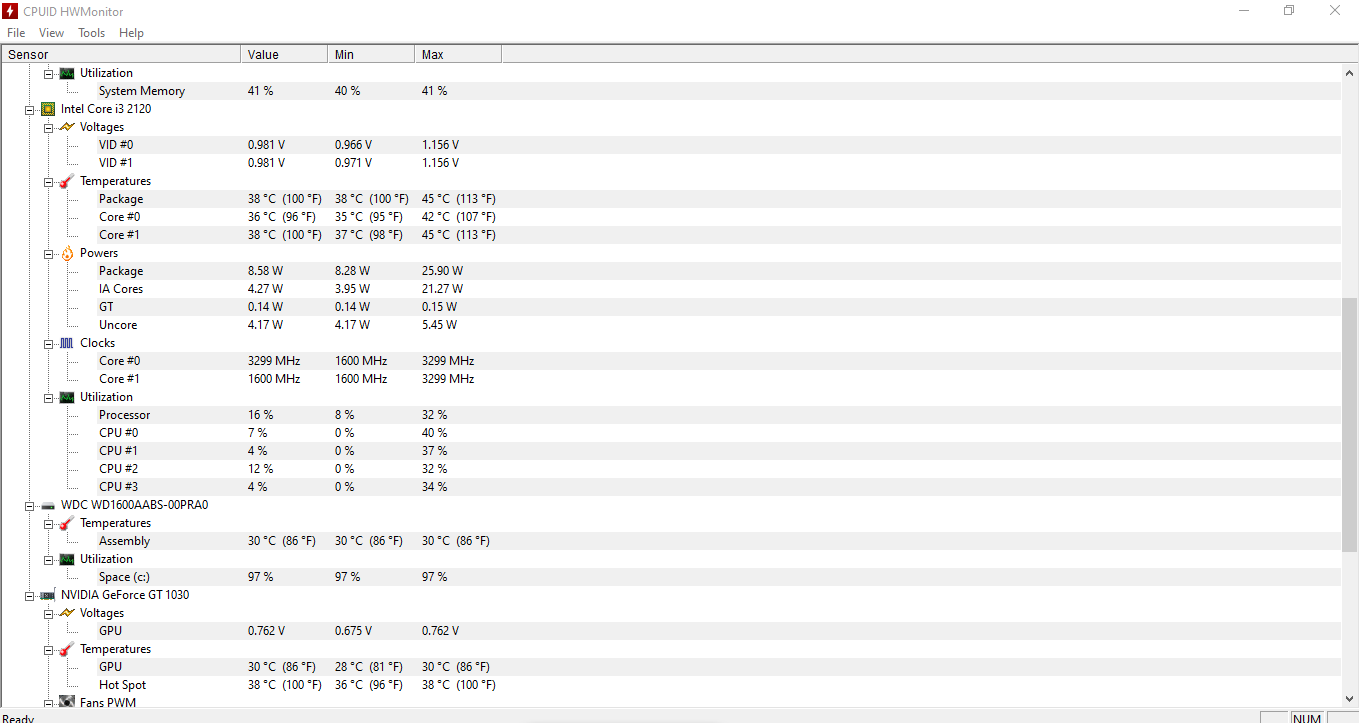The image size is (1359, 723).
Task: Open the Help menu
Action: pos(131,33)
